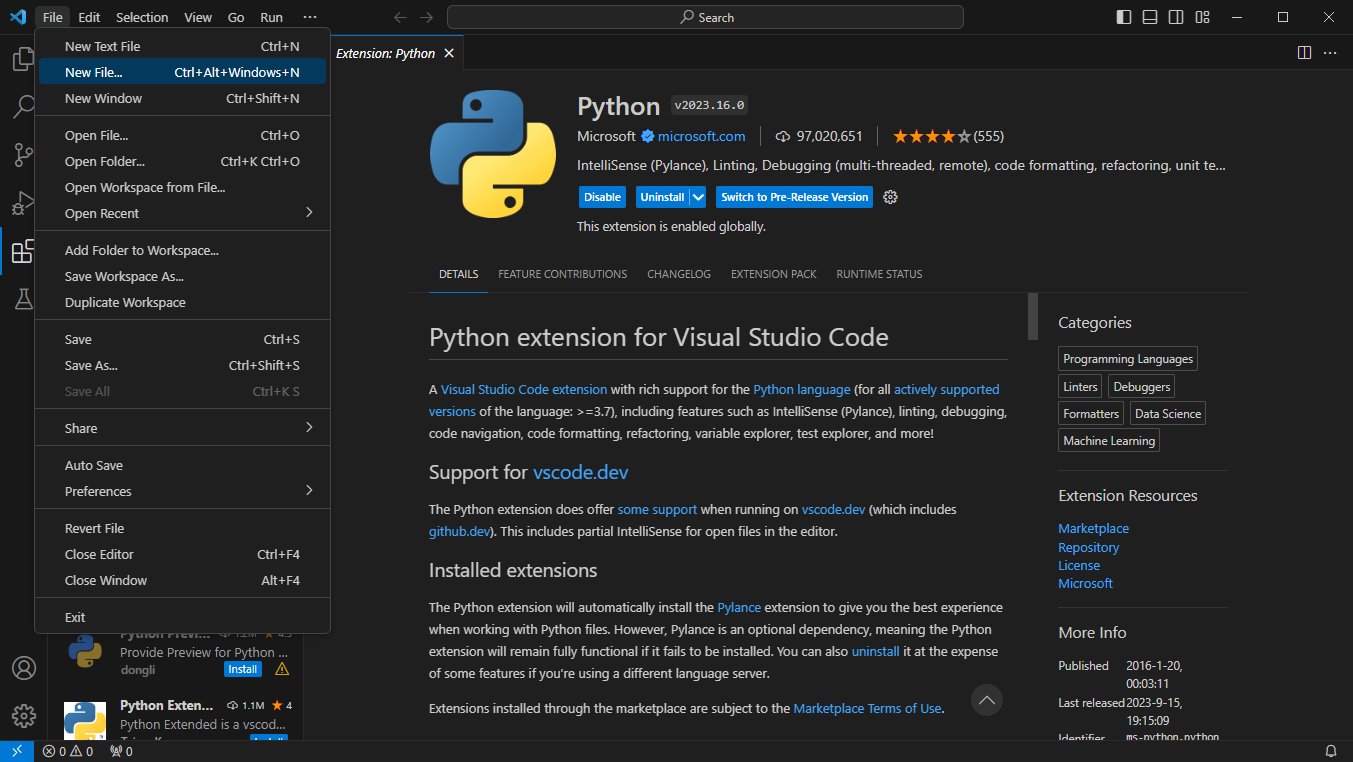The image size is (1353, 762).
Task: Click the notifications bell icon
Action: [x=1331, y=751]
